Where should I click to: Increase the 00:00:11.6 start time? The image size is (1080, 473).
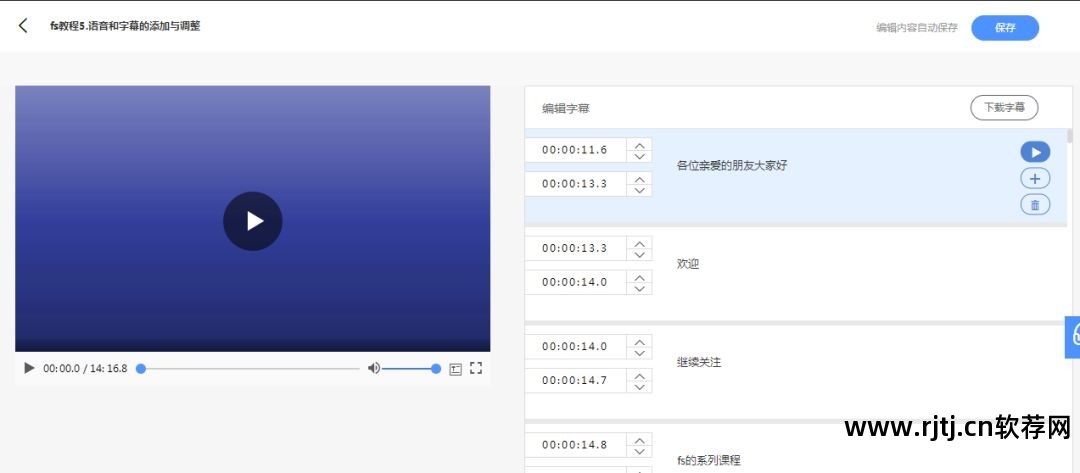click(x=640, y=145)
